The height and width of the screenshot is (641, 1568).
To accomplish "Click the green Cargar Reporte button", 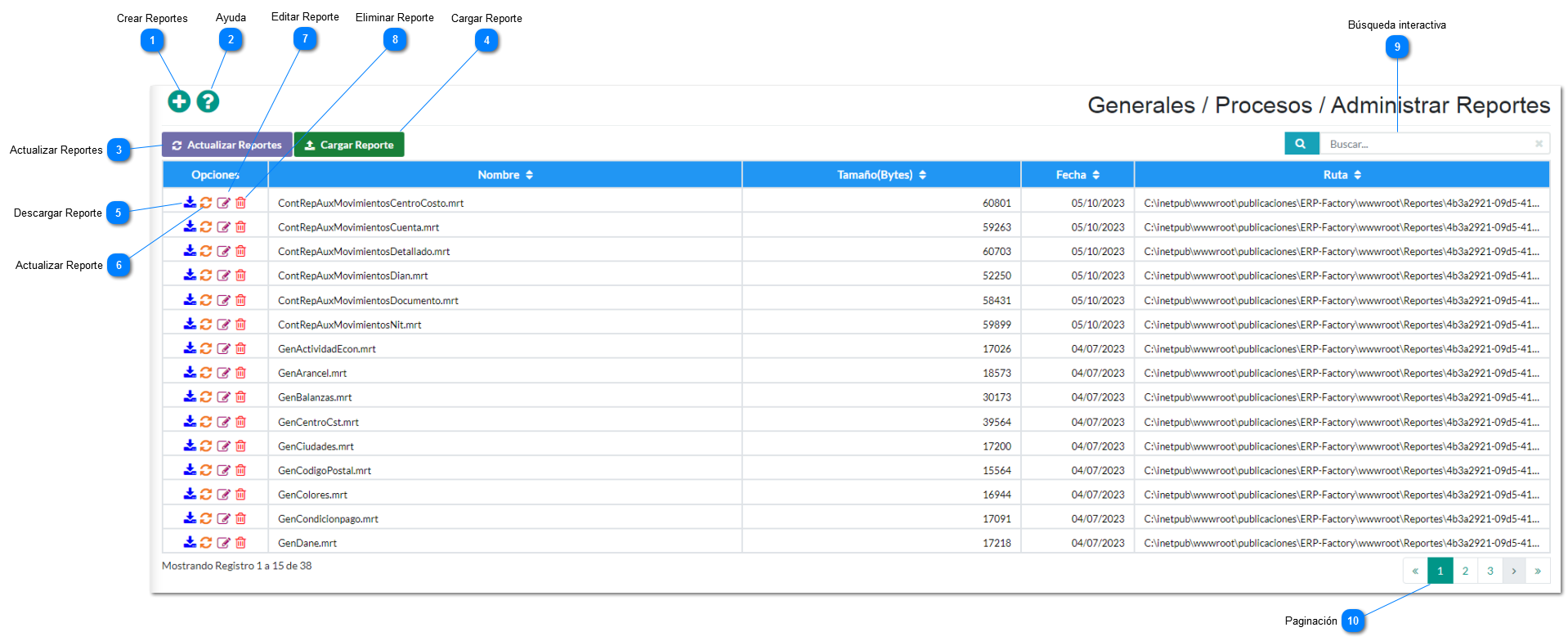I will coord(349,145).
